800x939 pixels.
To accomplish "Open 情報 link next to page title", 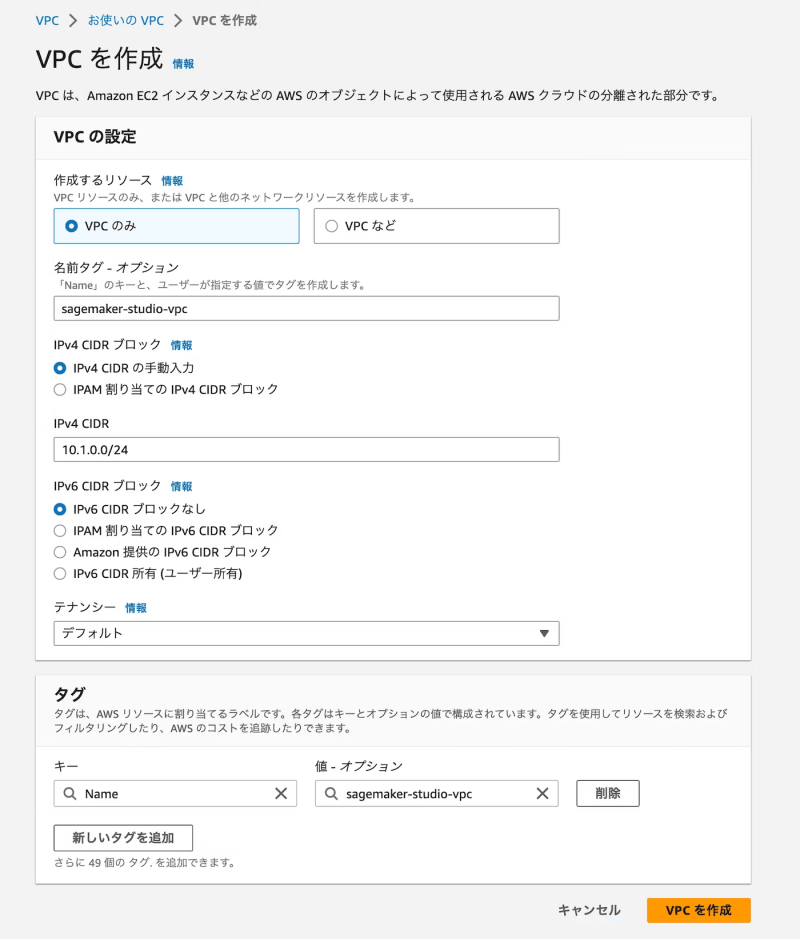I will coord(183,63).
